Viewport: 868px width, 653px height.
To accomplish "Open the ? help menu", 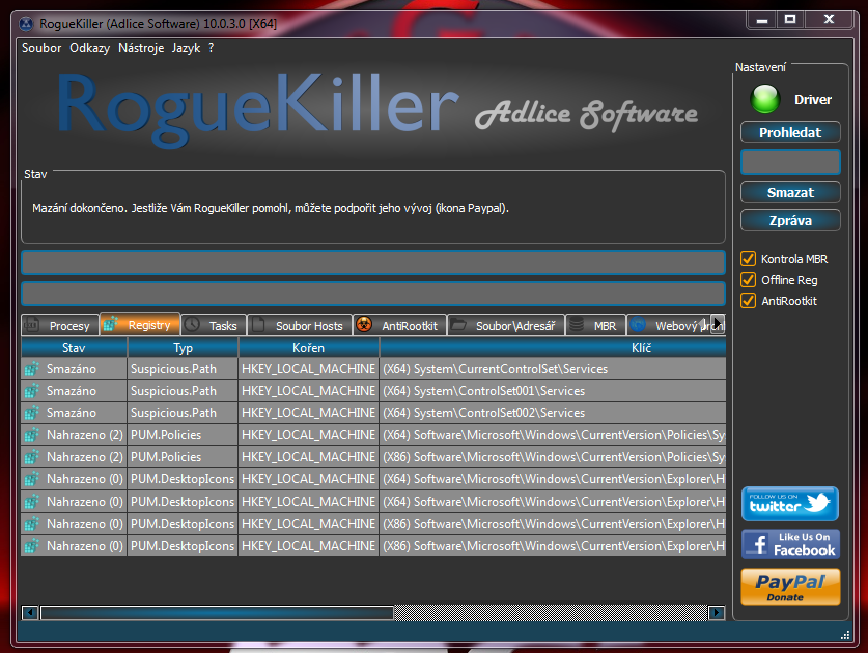I will (x=211, y=48).
